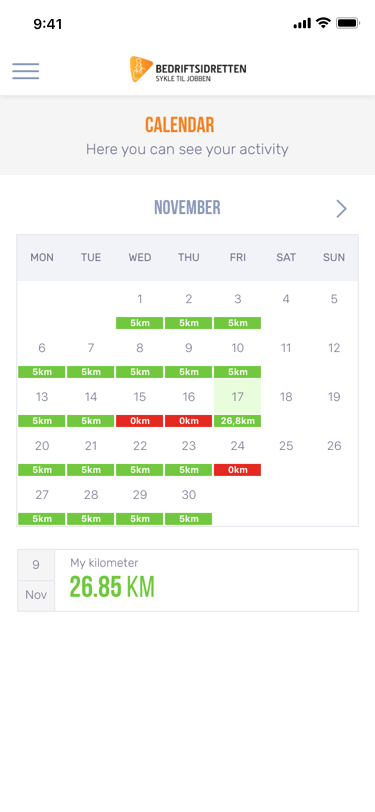Tap the 26,8km badge on Friday
This screenshot has height=812, width=375.
[238, 421]
